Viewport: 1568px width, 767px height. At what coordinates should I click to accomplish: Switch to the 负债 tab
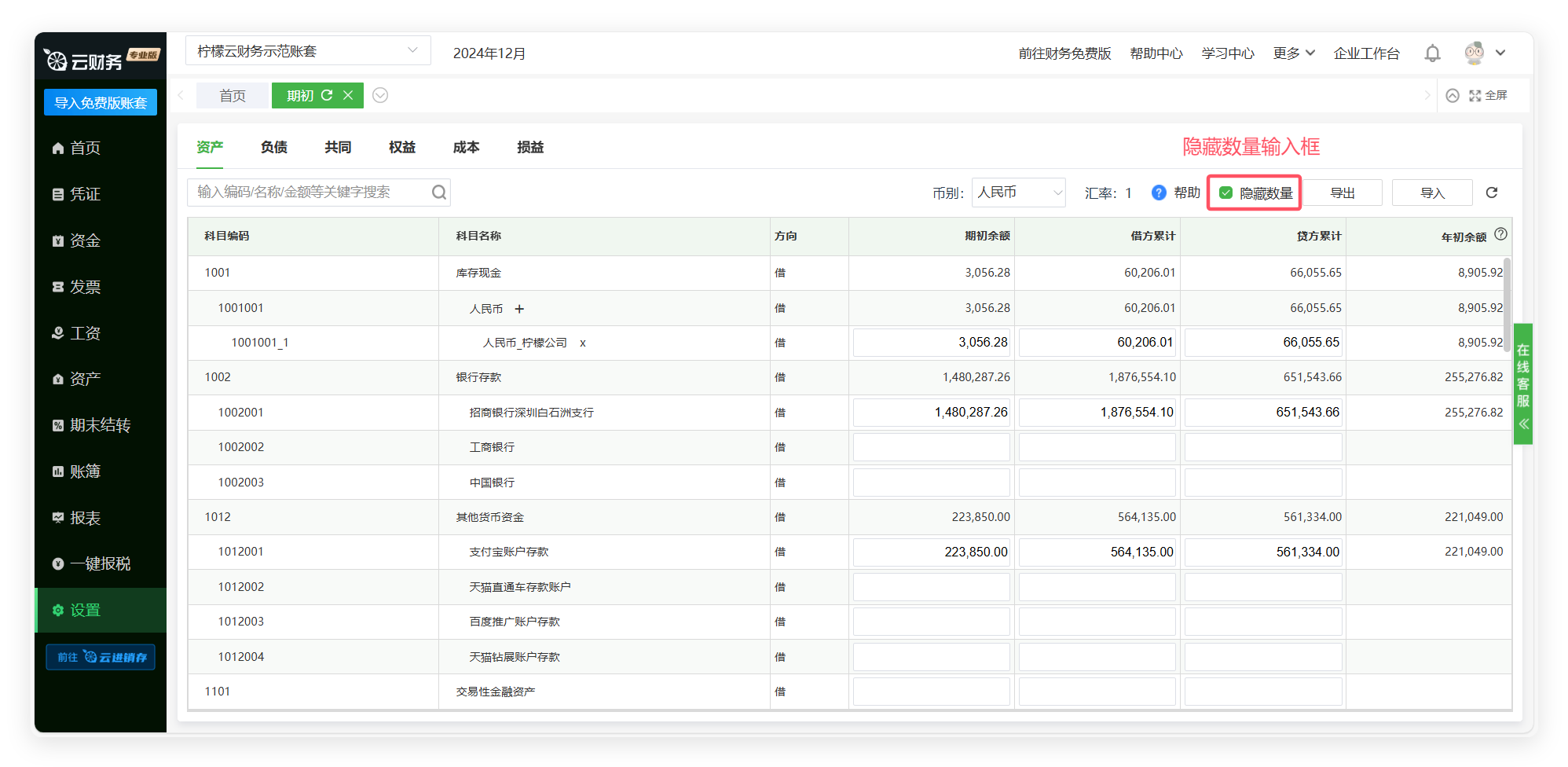click(x=274, y=147)
